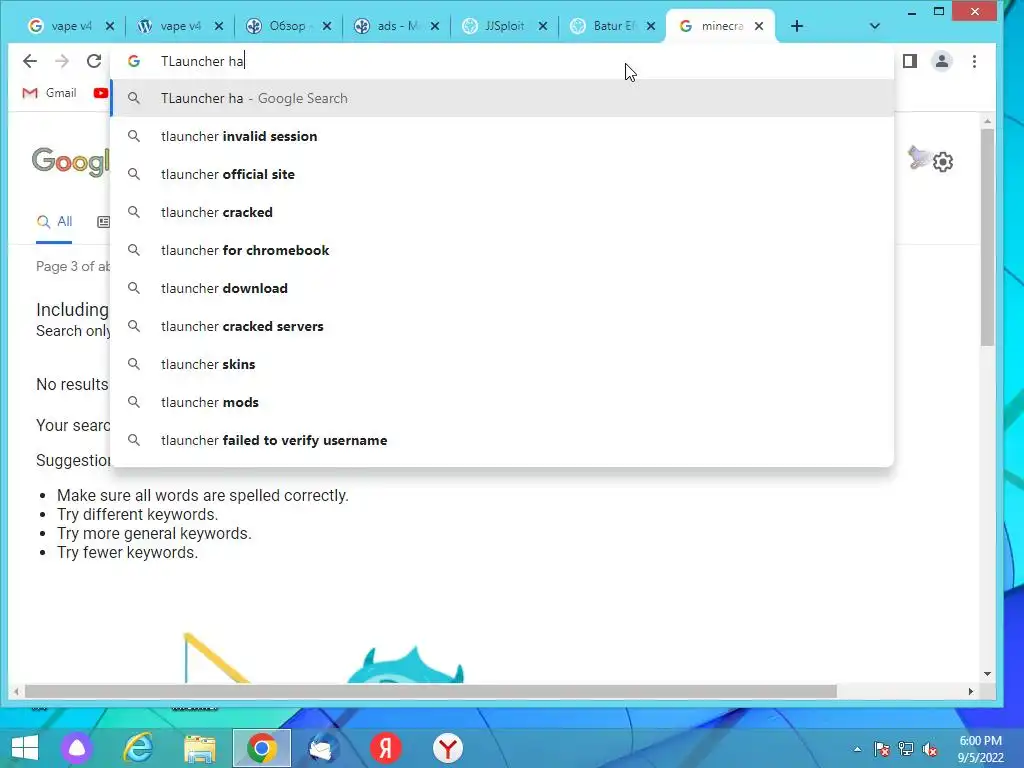This screenshot has width=1024, height=768.
Task: Click the horizontal scrollbar thumb
Action: (430, 691)
